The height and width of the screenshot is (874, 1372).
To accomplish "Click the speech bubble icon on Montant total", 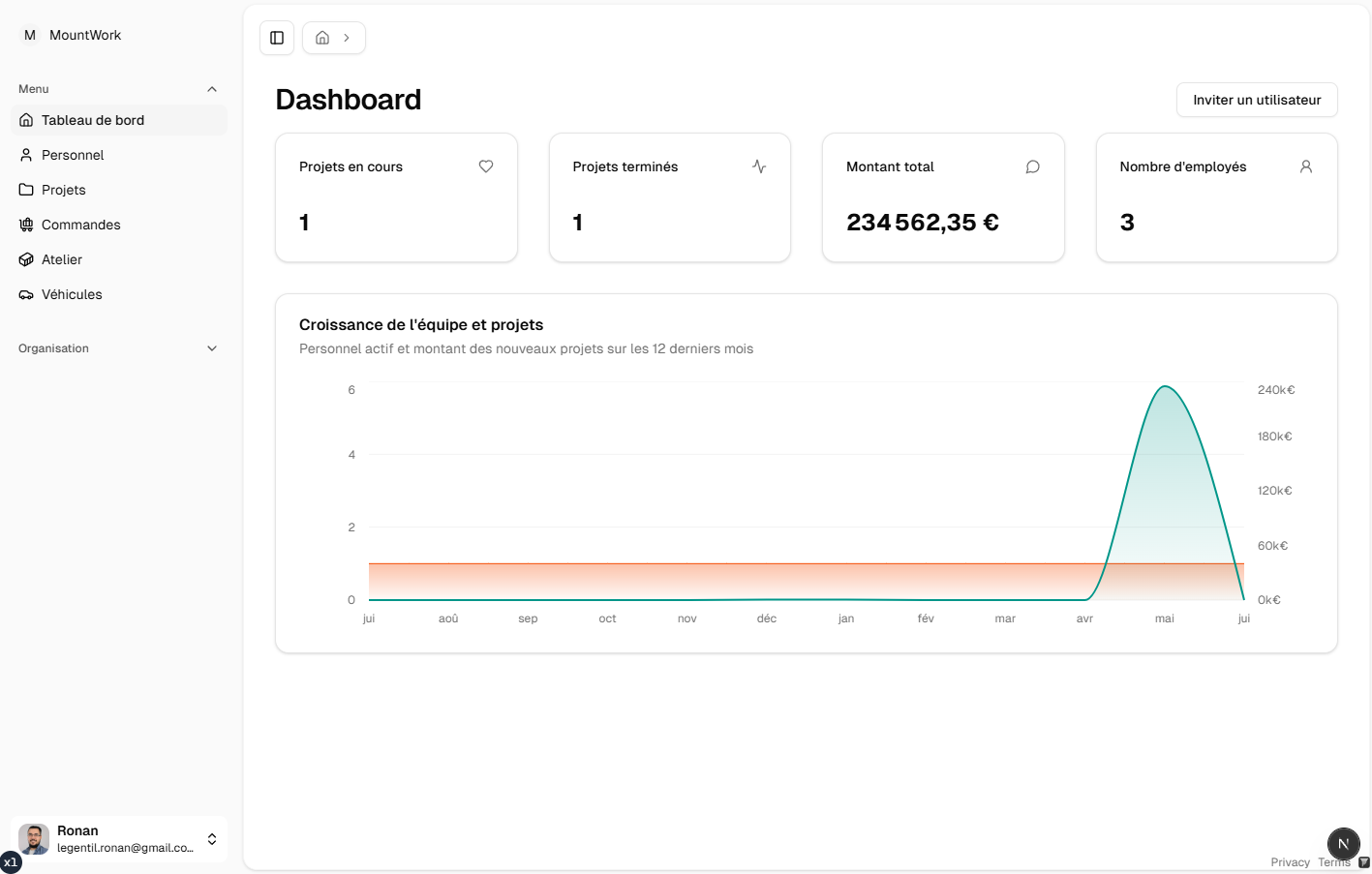I will (x=1032, y=166).
